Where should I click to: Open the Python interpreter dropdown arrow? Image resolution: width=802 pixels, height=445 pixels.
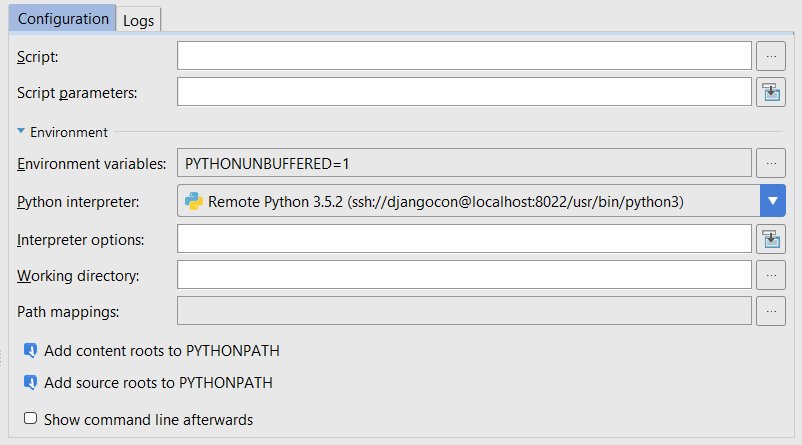tap(772, 201)
